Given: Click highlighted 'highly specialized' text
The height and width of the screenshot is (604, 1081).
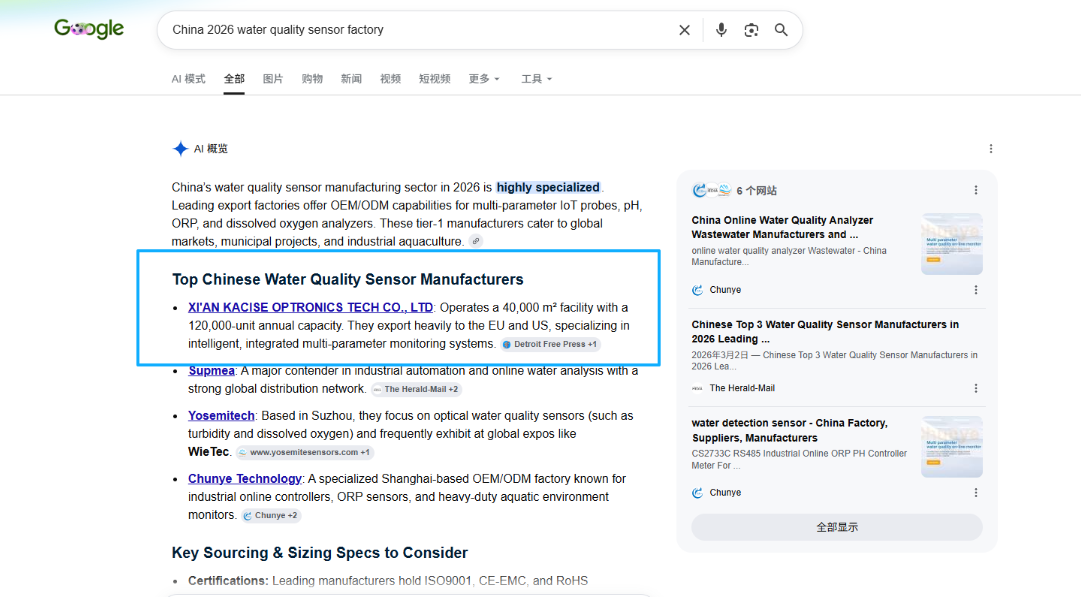Looking at the screenshot, I should tap(548, 188).
